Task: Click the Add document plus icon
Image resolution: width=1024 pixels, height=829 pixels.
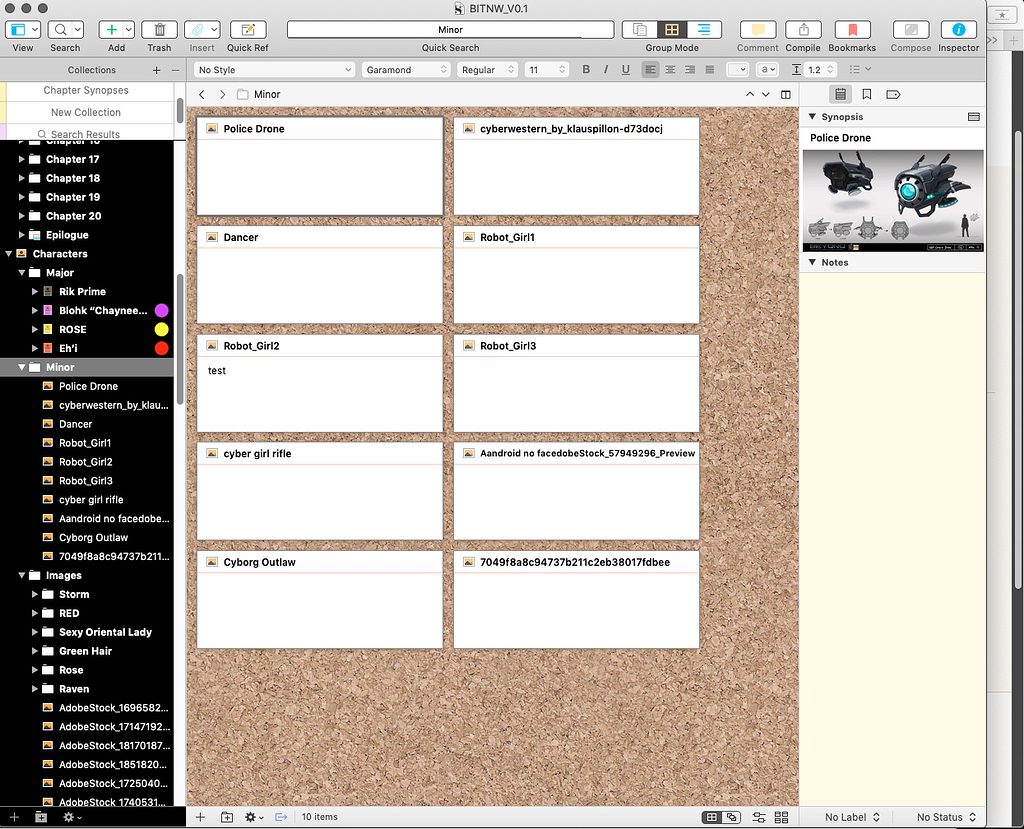Action: (111, 30)
